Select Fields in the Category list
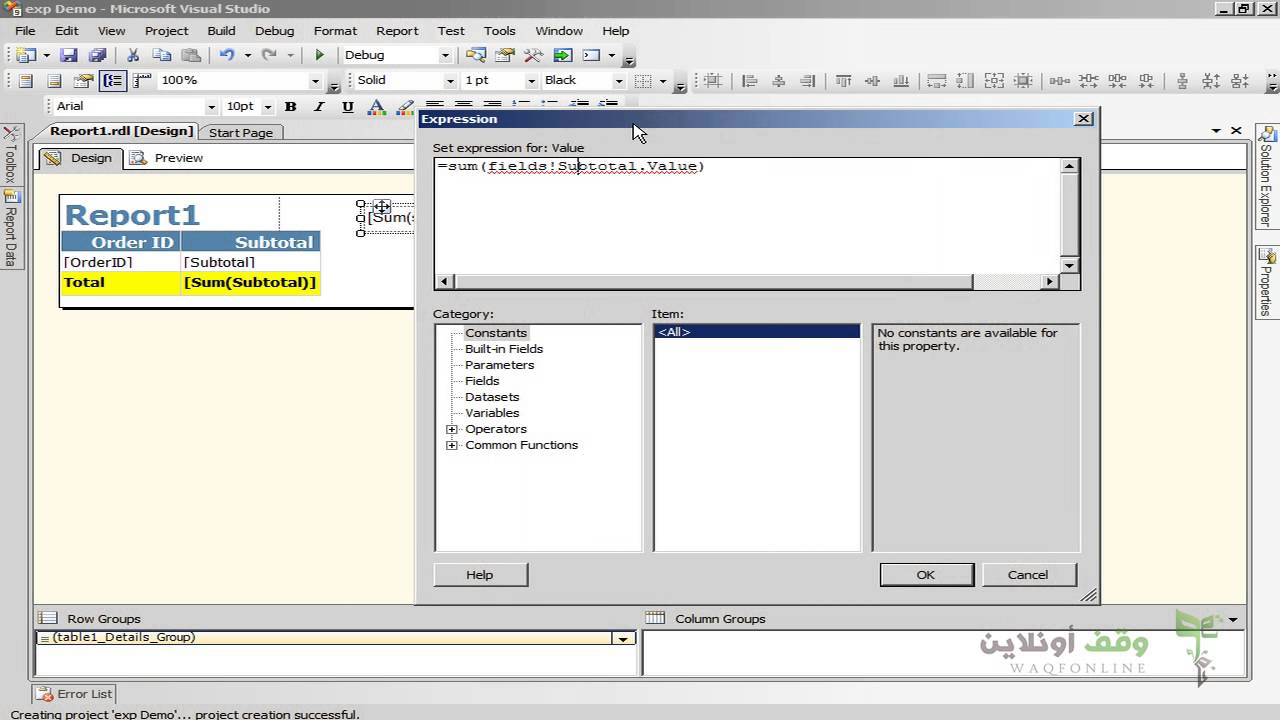Viewport: 1280px width, 720px height. click(482, 381)
